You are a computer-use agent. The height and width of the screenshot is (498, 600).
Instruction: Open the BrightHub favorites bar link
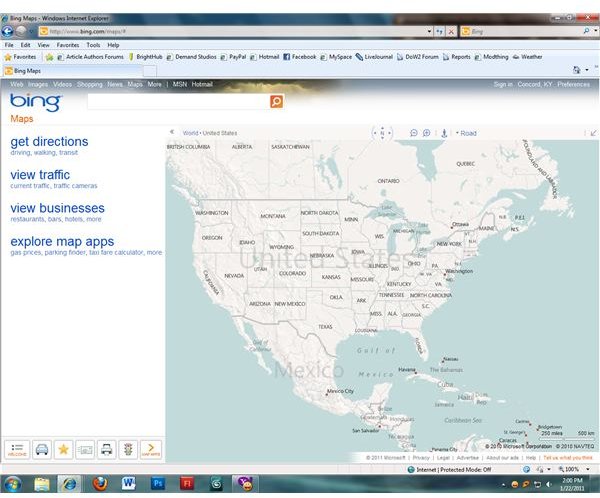[145, 57]
